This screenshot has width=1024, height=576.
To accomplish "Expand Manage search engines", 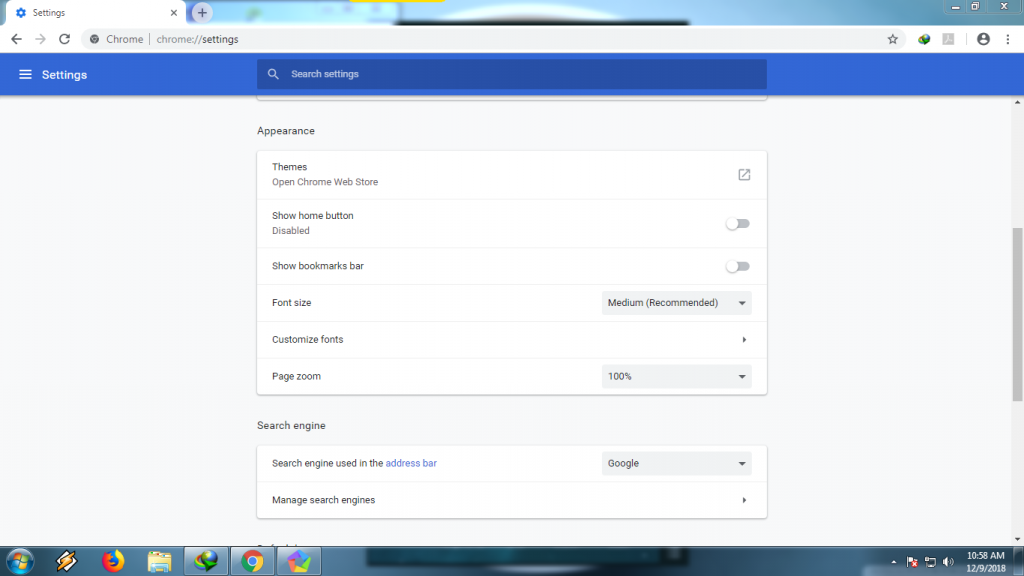I will (x=744, y=500).
